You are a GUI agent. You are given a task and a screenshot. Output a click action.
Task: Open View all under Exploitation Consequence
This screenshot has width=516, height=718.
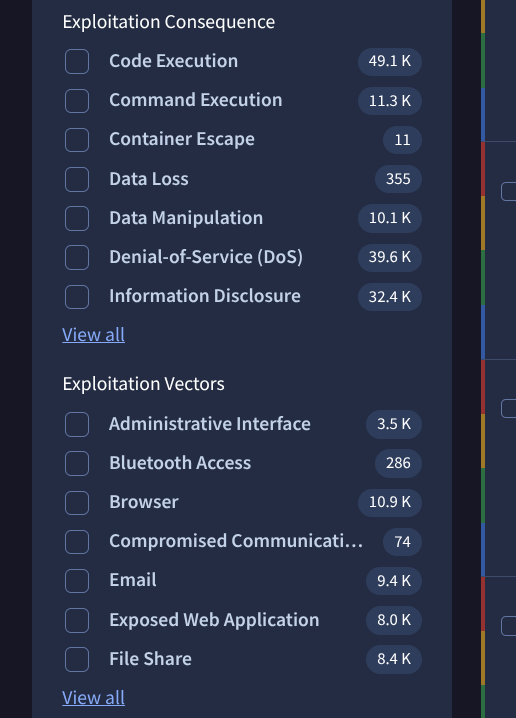click(x=93, y=335)
